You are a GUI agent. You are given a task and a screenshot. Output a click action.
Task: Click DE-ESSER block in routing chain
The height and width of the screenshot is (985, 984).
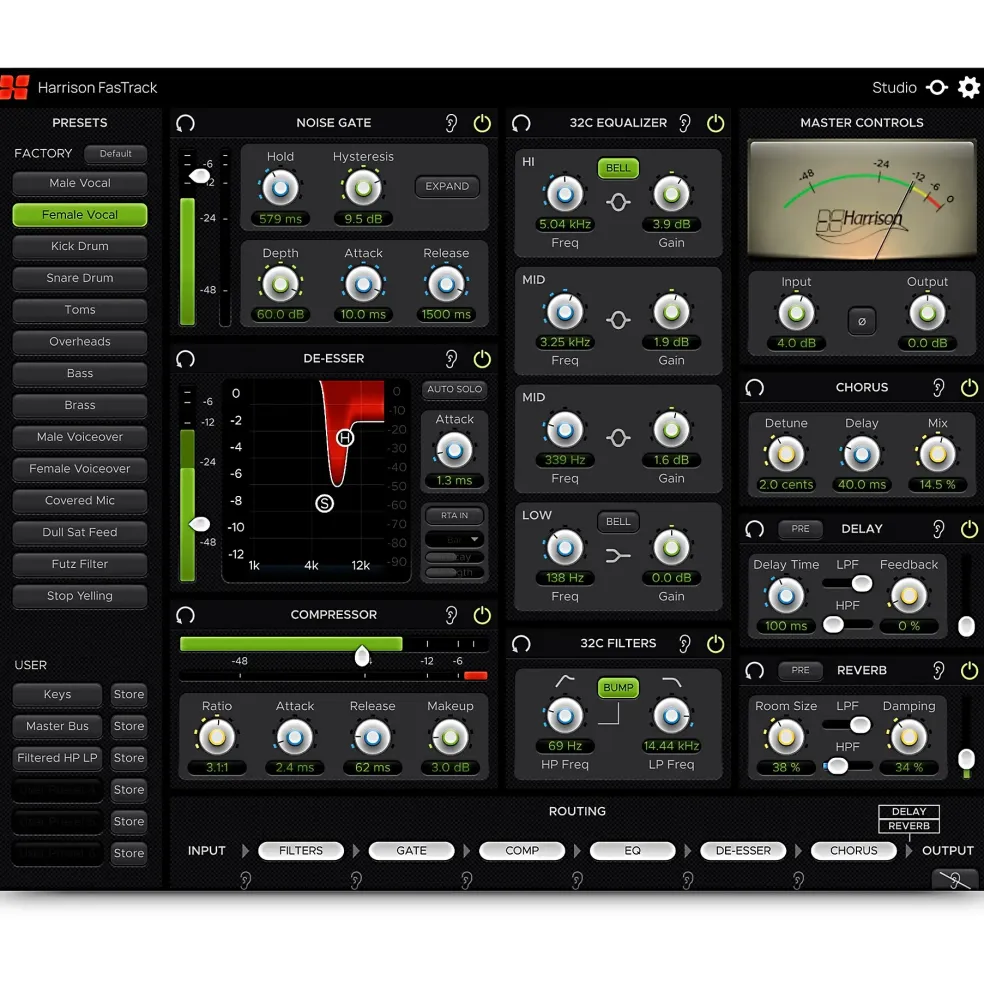tap(743, 851)
